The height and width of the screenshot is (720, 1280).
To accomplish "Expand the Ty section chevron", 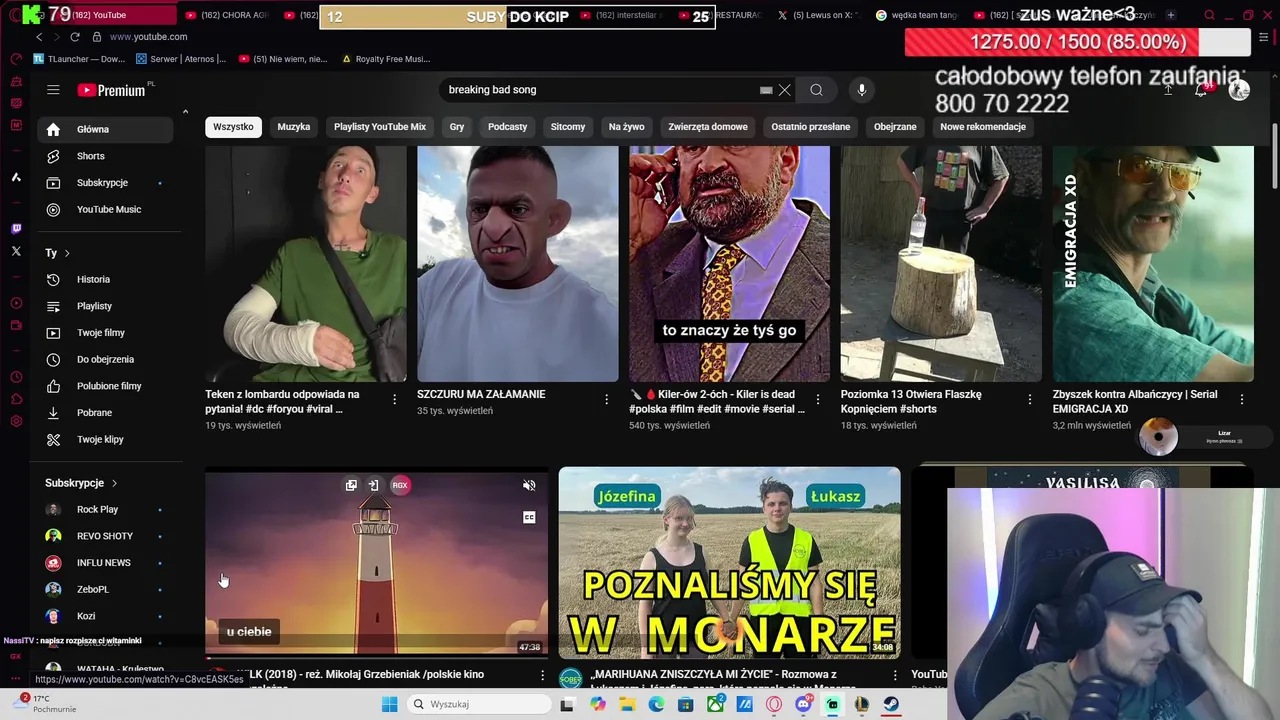I will click(67, 253).
